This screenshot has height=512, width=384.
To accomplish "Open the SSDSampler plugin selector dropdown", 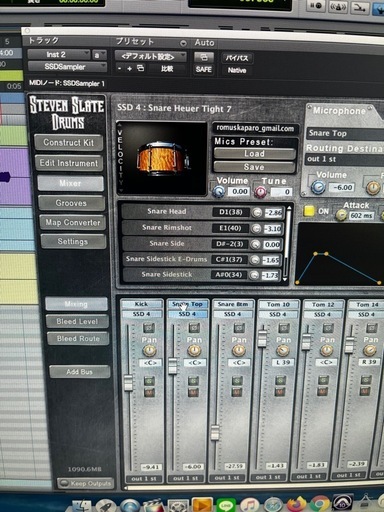I will pos(67,67).
